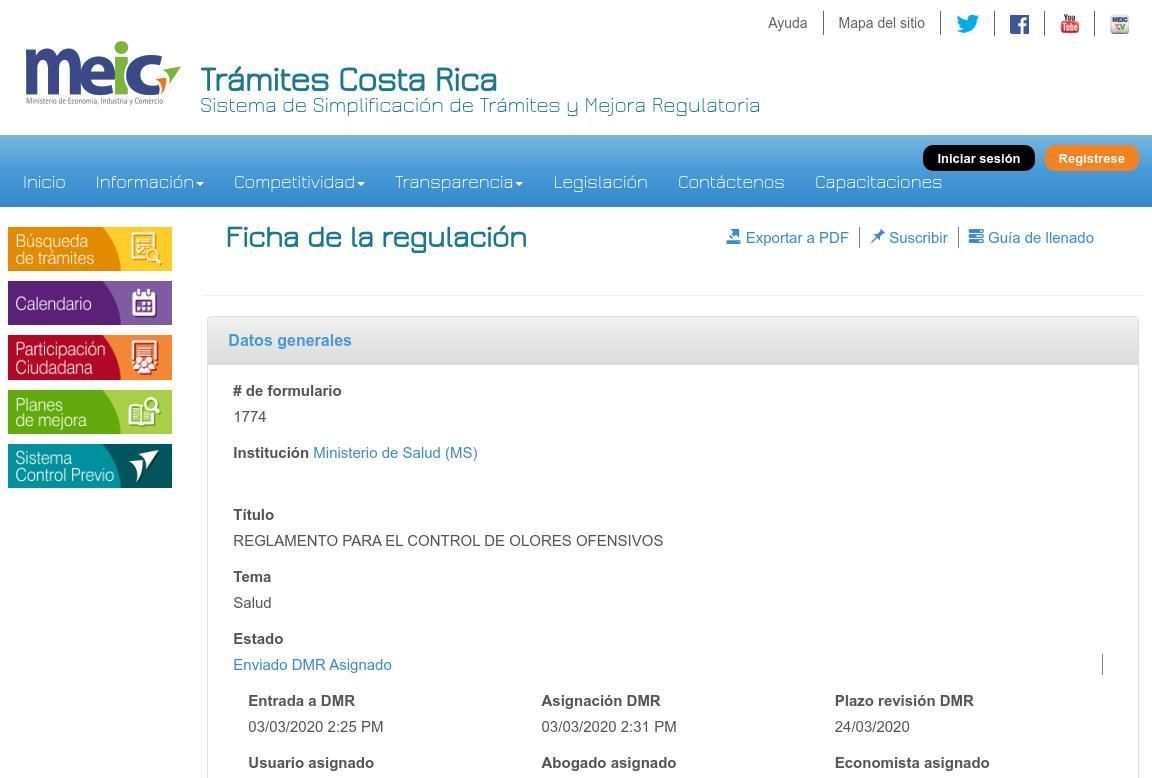Click the Datos generales panel header
1152x778 pixels.
pyautogui.click(x=672, y=340)
